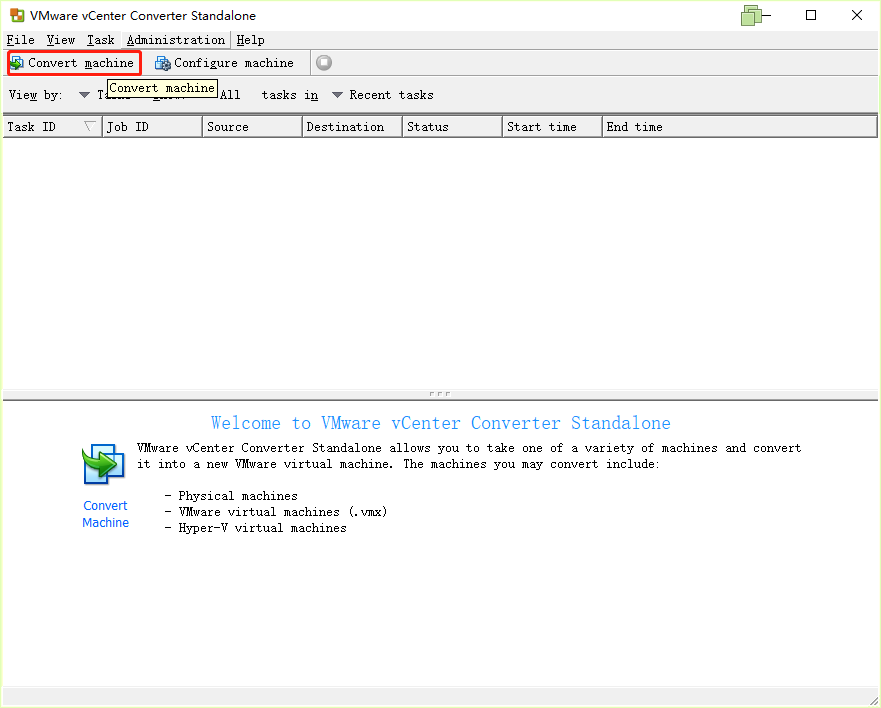
Task: Sort by the Status column header
Action: pyautogui.click(x=452, y=127)
